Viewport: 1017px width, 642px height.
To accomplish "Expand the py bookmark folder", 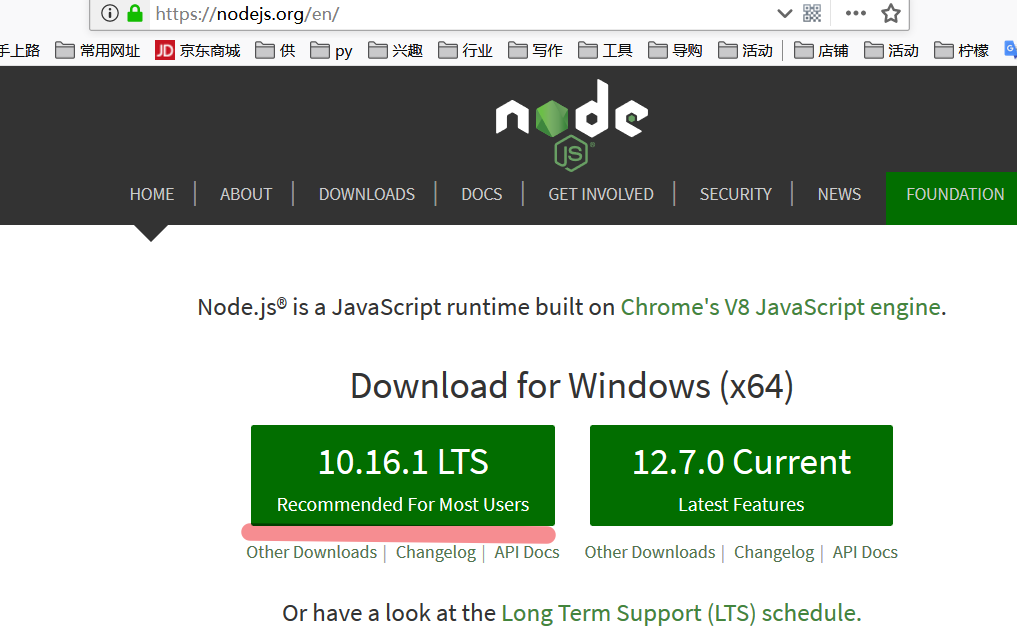I will pos(332,50).
